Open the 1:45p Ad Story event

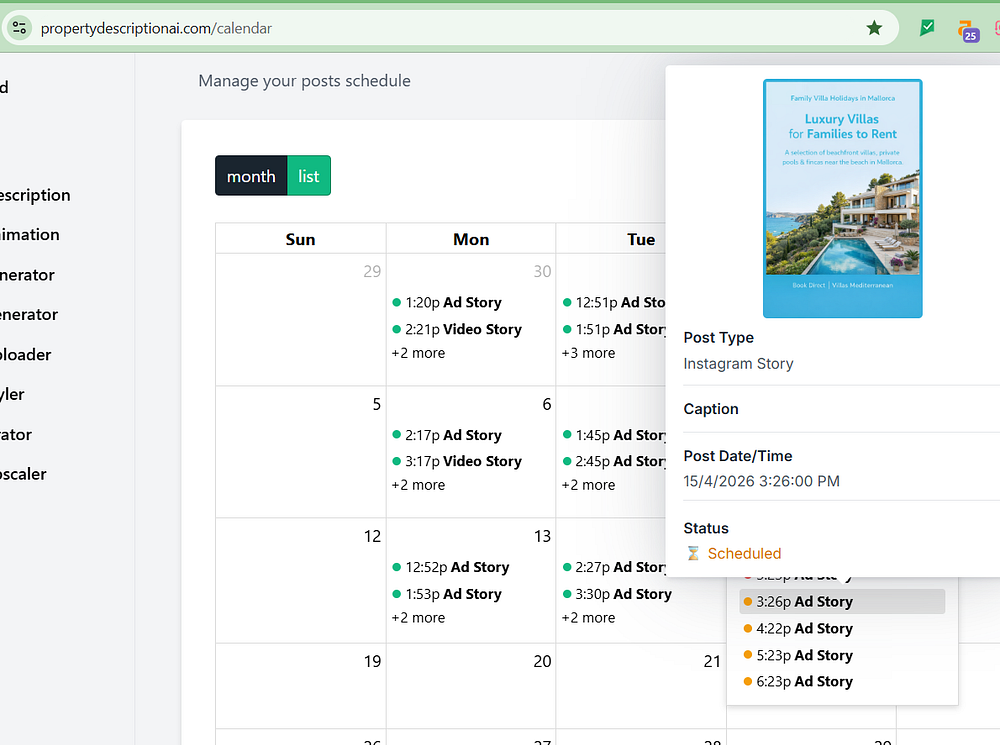[x=615, y=435]
